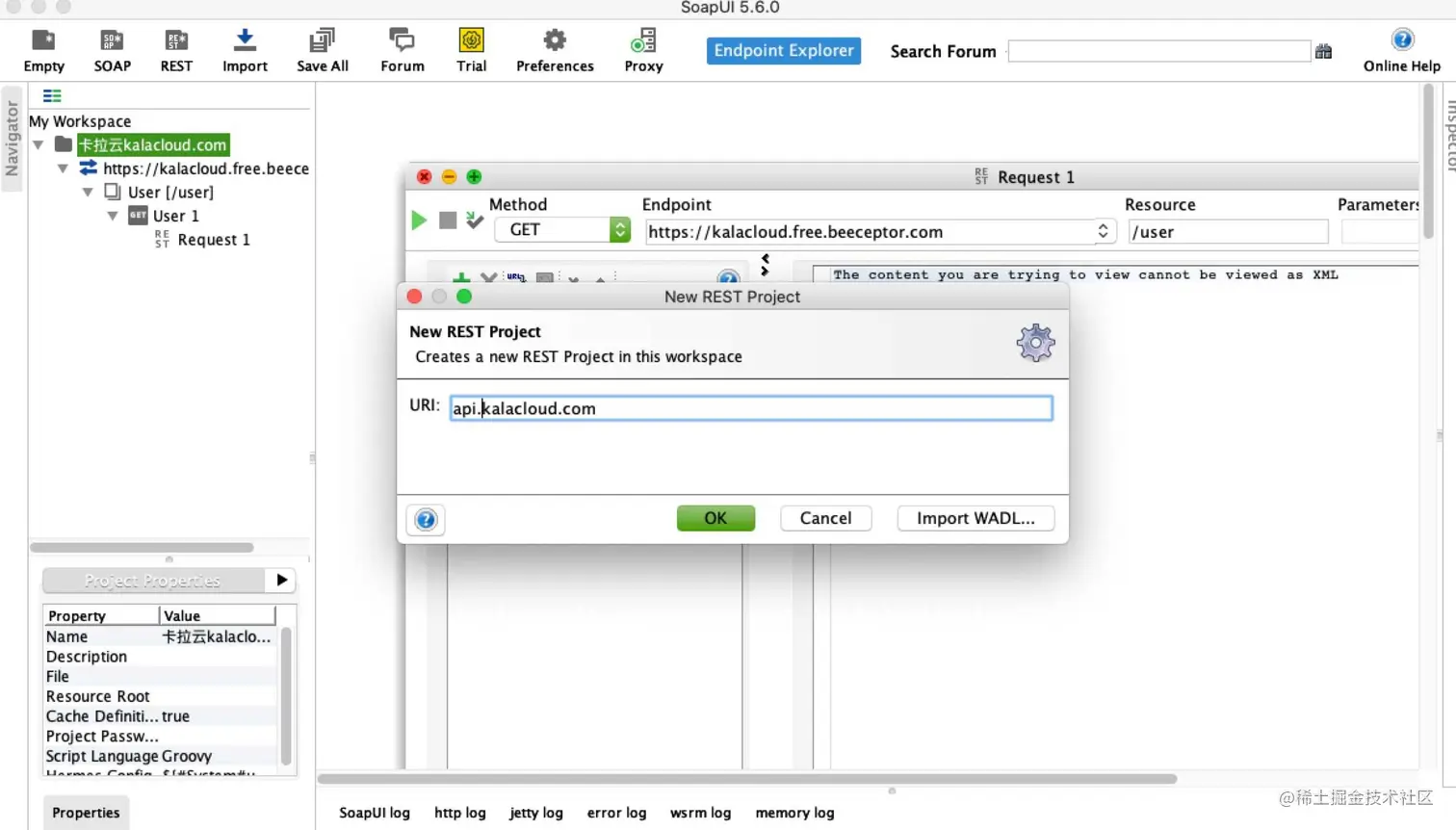Screen dimensions: 1456x830
Task: Minimize the Request 1 window yellow button
Action: pyautogui.click(x=449, y=177)
